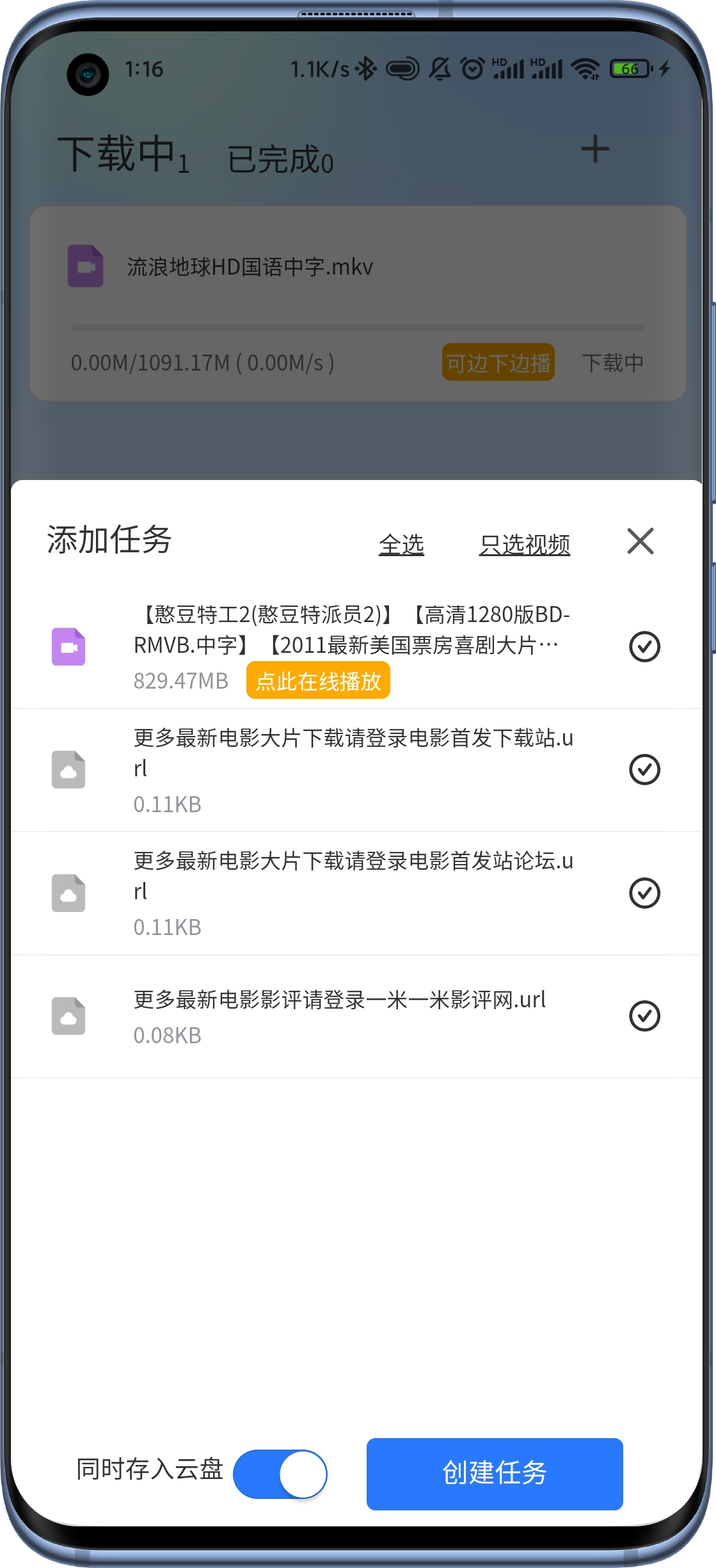Close the 添加任务 panel with X
The image size is (716, 1568).
(640, 541)
